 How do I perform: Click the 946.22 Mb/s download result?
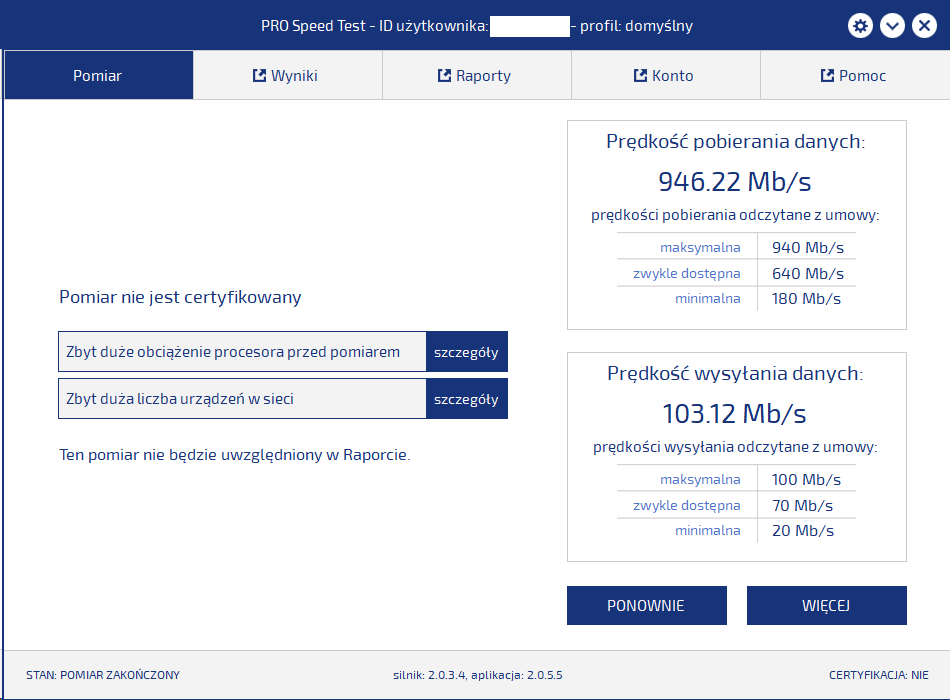coord(735,181)
